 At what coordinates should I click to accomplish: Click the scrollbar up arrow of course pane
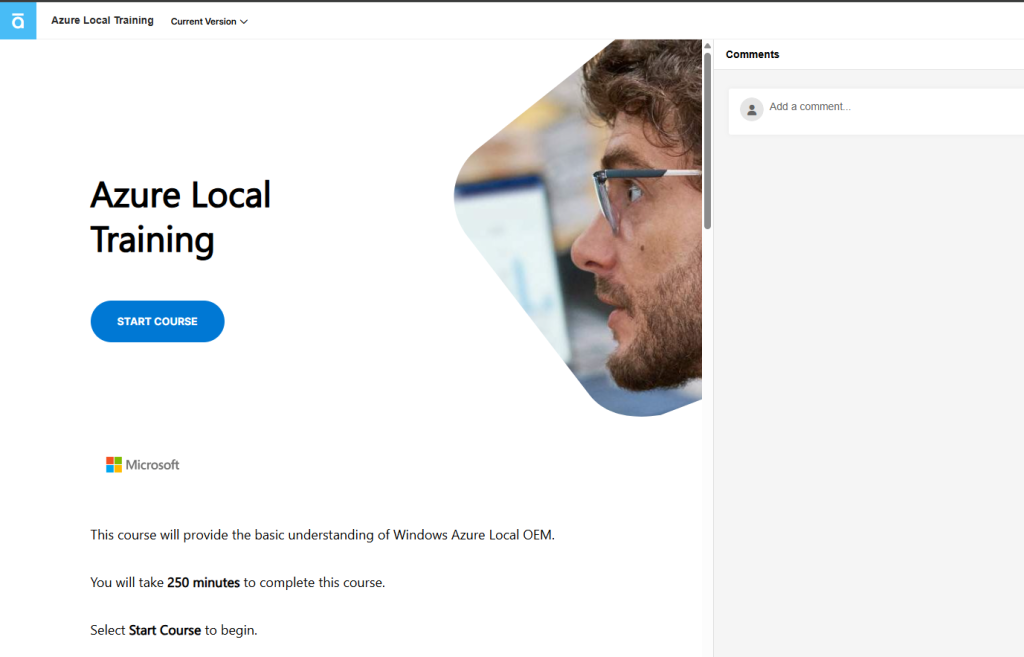[x=707, y=46]
